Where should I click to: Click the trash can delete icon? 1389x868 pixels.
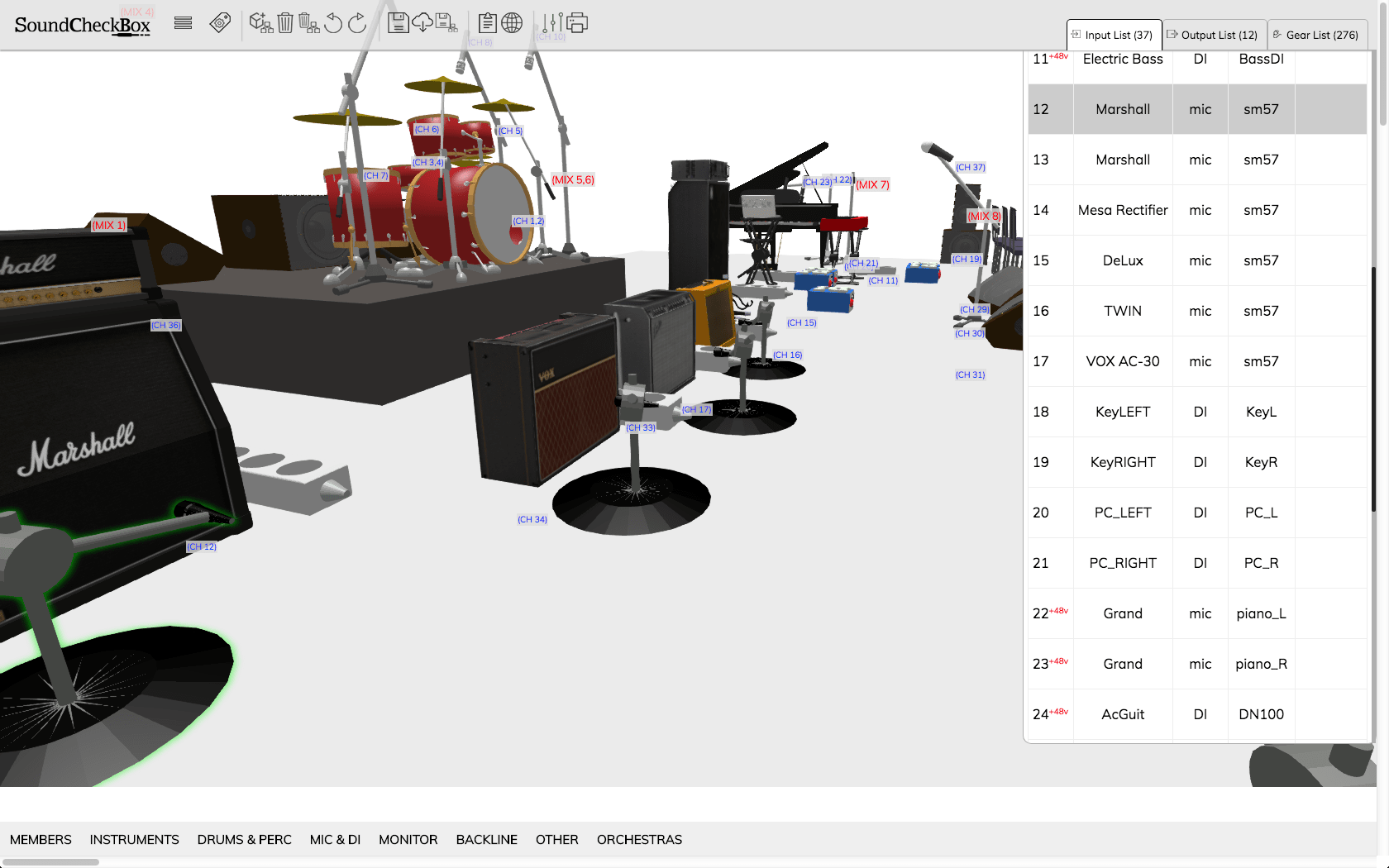pyautogui.click(x=285, y=23)
